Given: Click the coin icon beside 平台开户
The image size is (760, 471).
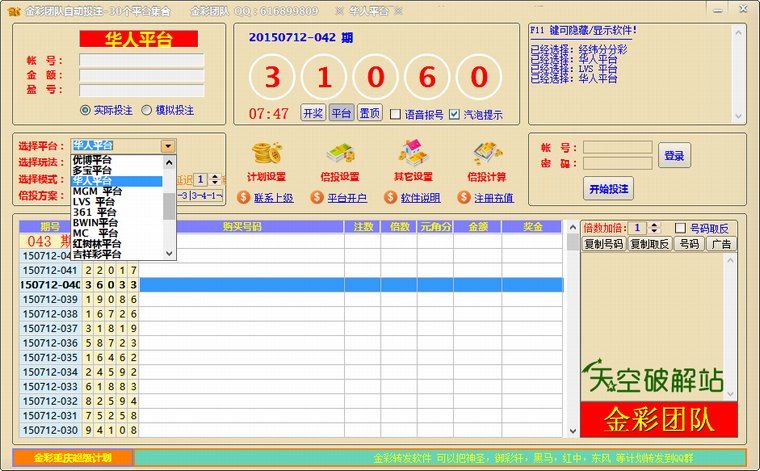Looking at the screenshot, I should click(x=317, y=198).
